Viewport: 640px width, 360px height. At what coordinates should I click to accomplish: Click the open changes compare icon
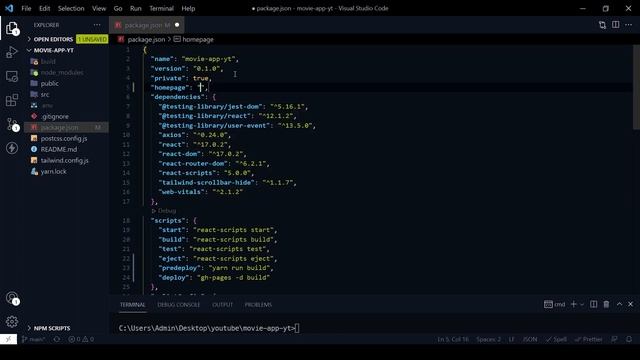[x=602, y=25]
